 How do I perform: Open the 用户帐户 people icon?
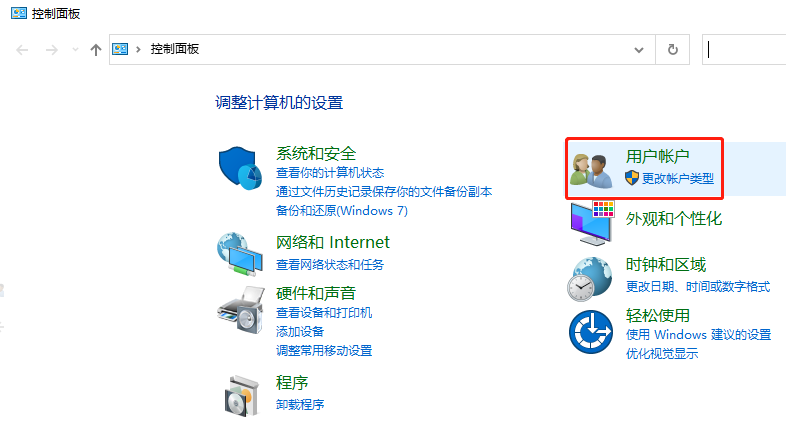[x=591, y=171]
